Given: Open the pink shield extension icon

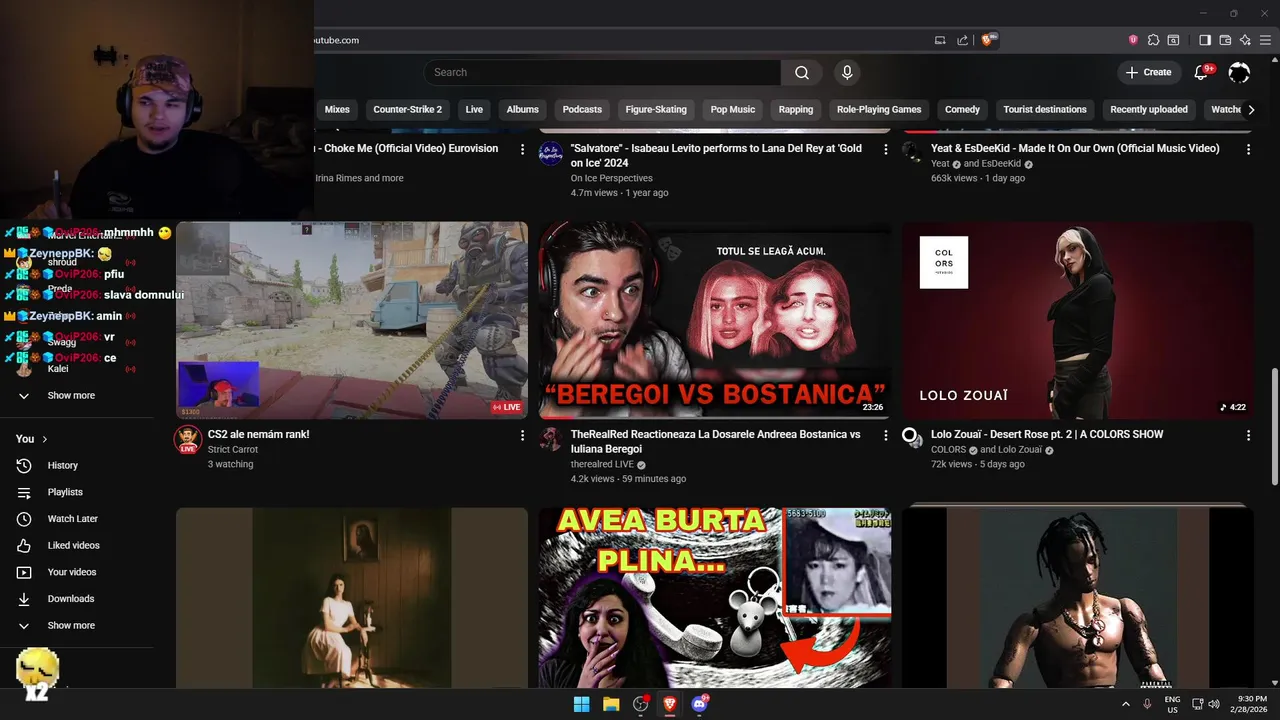Looking at the screenshot, I should 1133,40.
